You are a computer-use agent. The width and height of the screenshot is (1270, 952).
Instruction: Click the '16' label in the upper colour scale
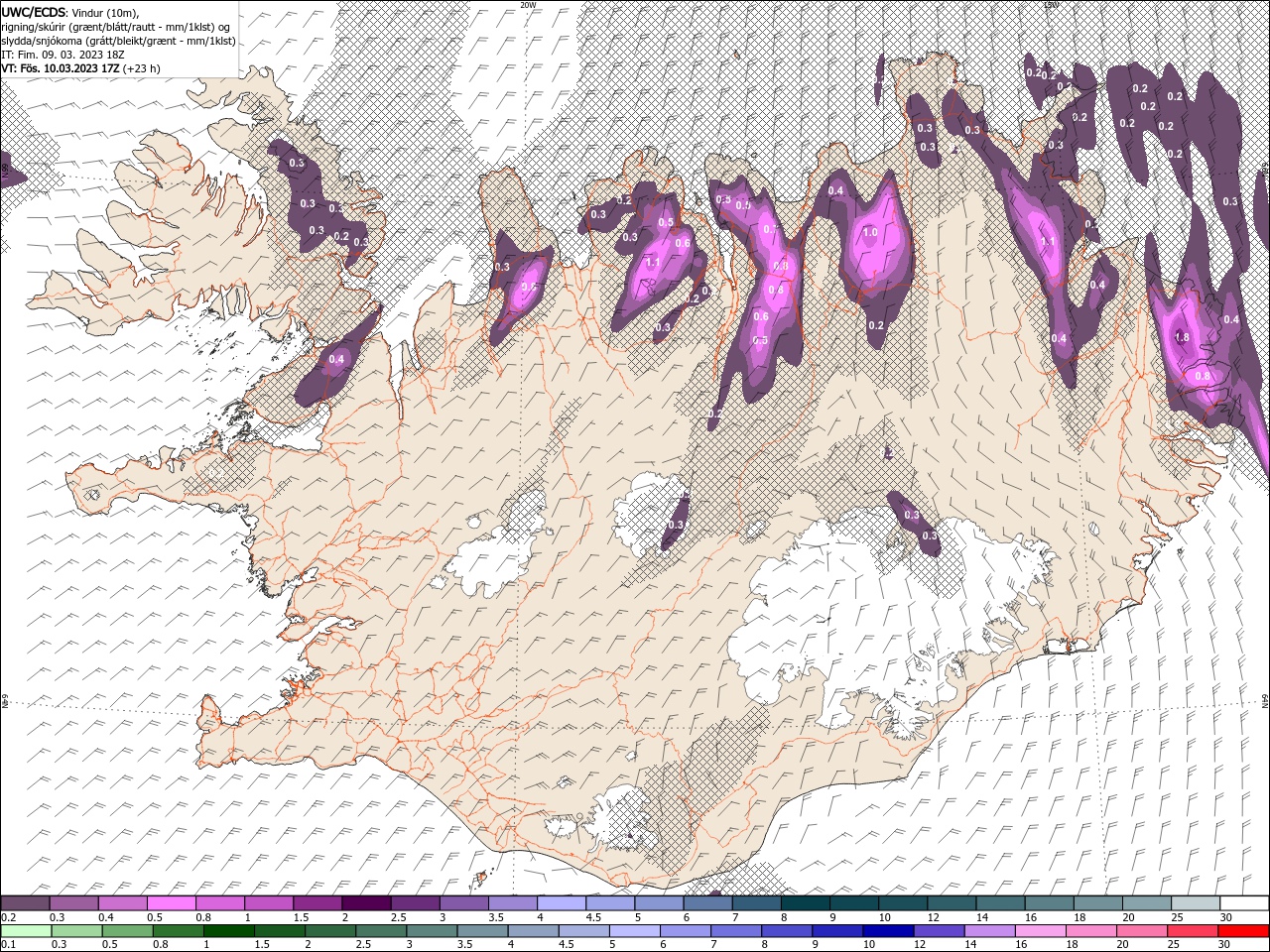click(1031, 918)
